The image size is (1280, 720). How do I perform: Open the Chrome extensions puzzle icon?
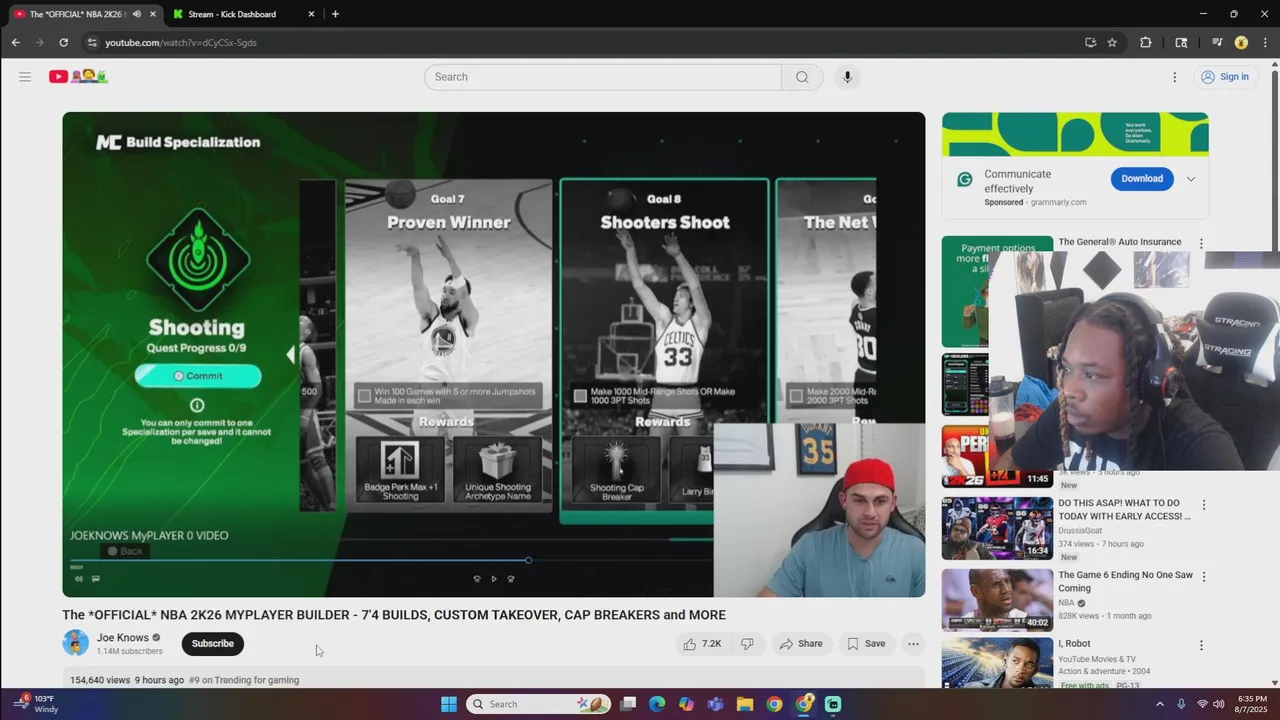[1146, 43]
